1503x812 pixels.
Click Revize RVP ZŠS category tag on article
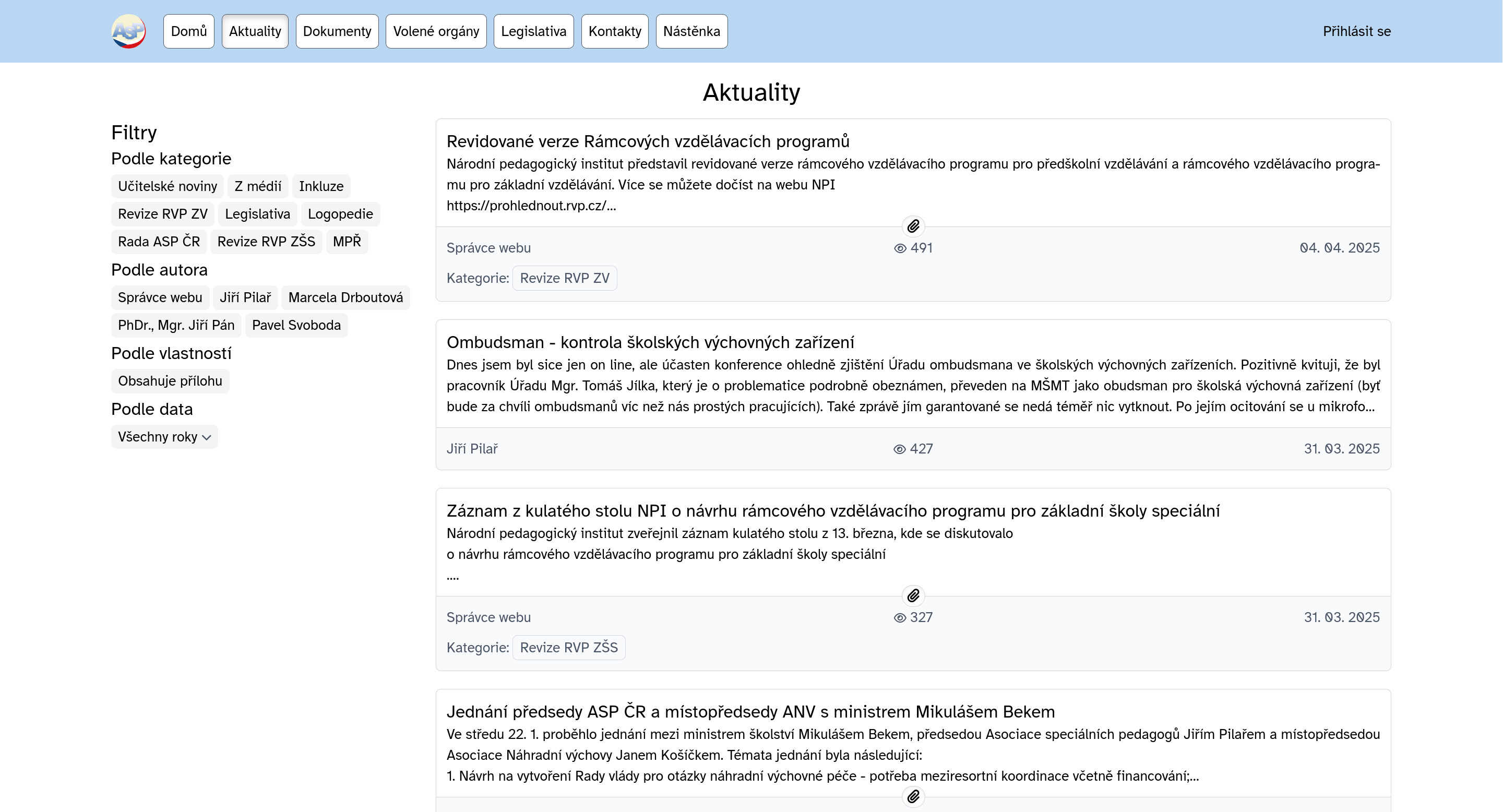(568, 648)
